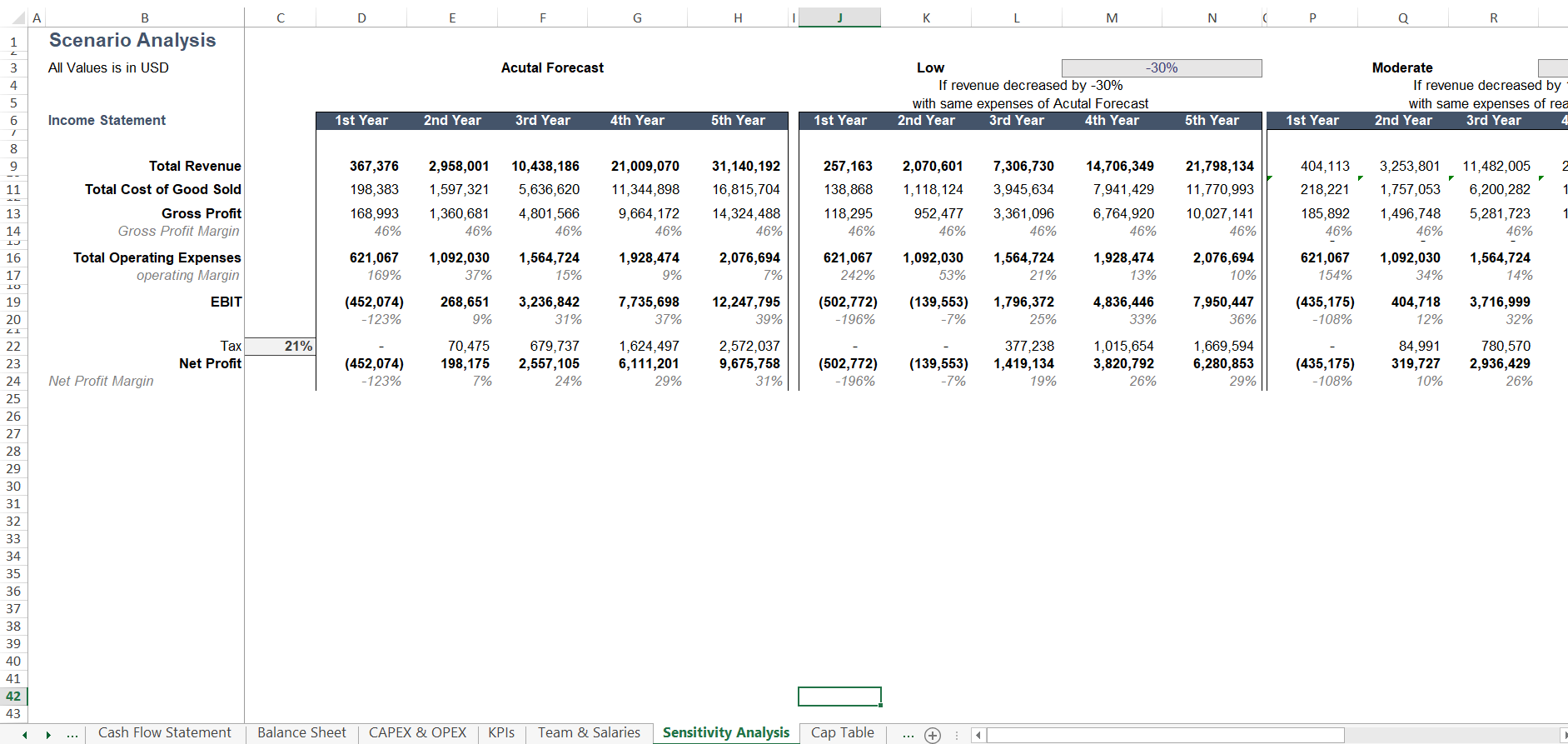The width and height of the screenshot is (1568, 744).
Task: Click the Low scenario heading
Action: (x=930, y=67)
